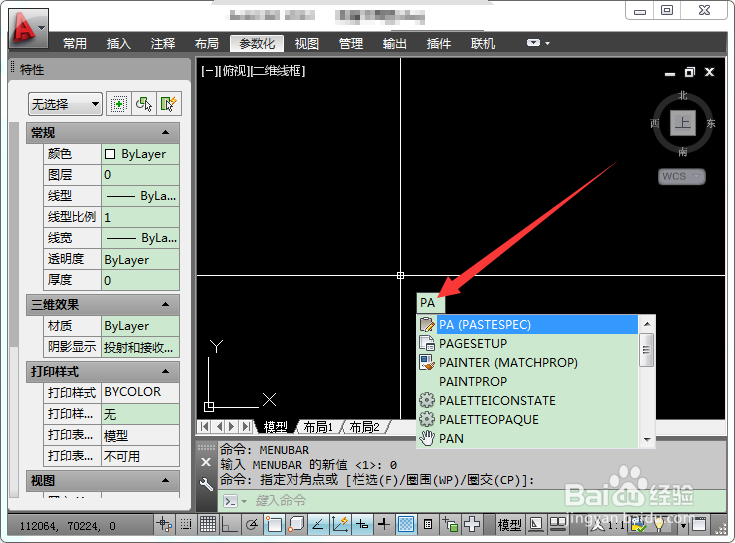Toggle Ortho Mode in status bar
The height and width of the screenshot is (543, 735).
pos(230,524)
